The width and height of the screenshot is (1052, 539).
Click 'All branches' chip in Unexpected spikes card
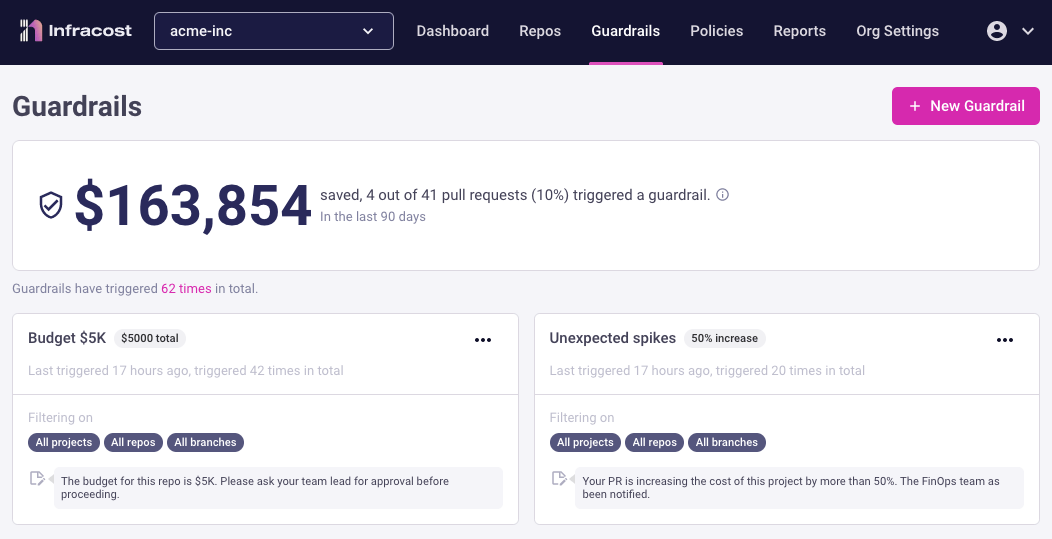(x=727, y=442)
